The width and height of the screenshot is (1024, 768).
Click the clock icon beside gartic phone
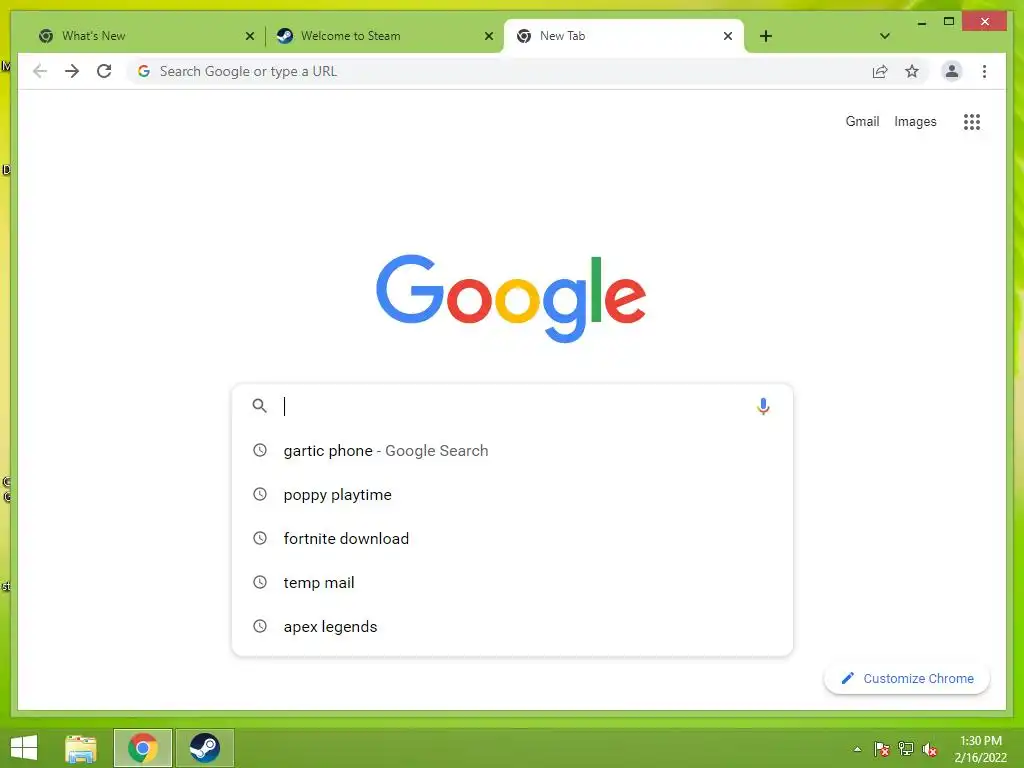point(260,450)
